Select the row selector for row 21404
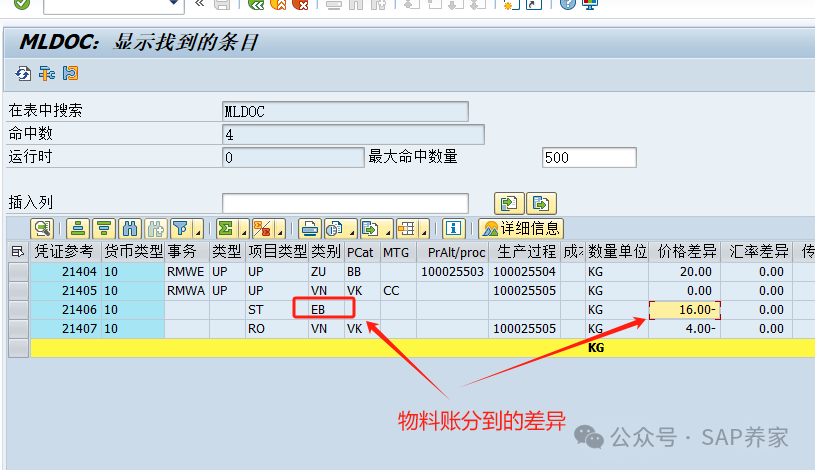The image size is (815, 470). coord(18,272)
